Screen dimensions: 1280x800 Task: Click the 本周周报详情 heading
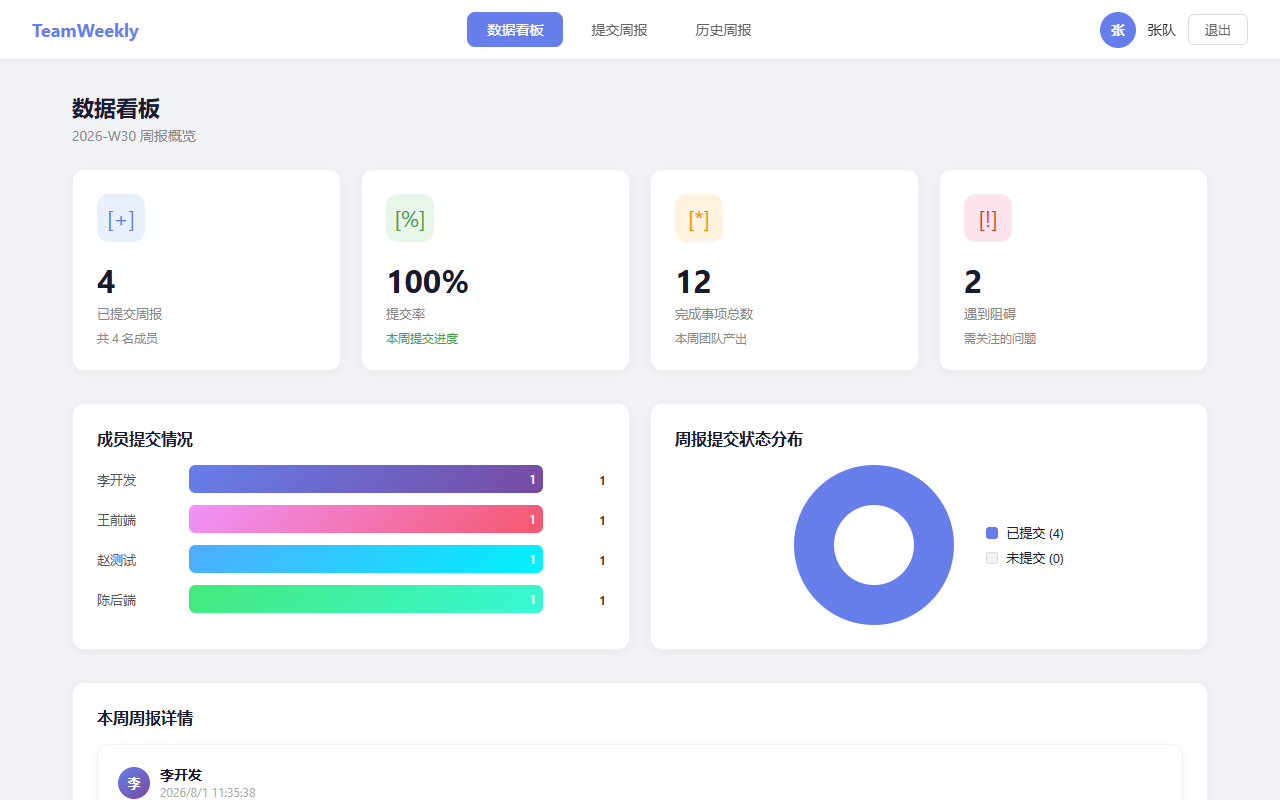145,718
